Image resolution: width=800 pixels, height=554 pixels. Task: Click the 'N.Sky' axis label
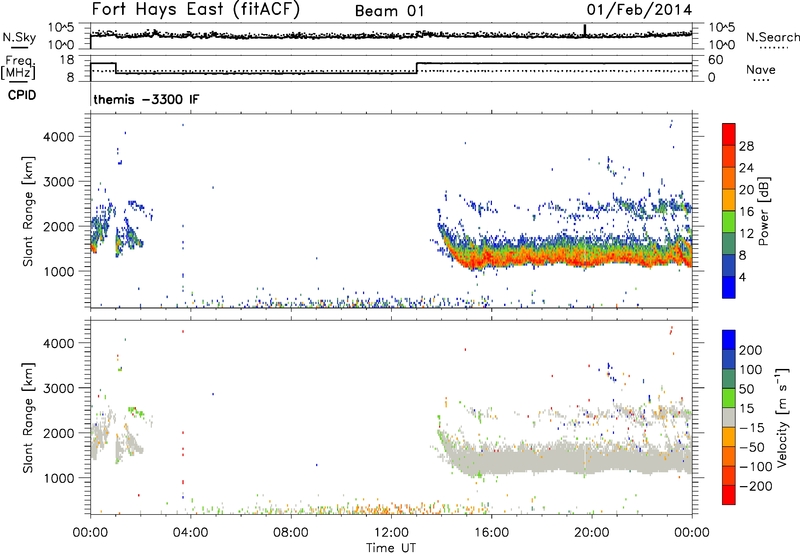tap(19, 38)
